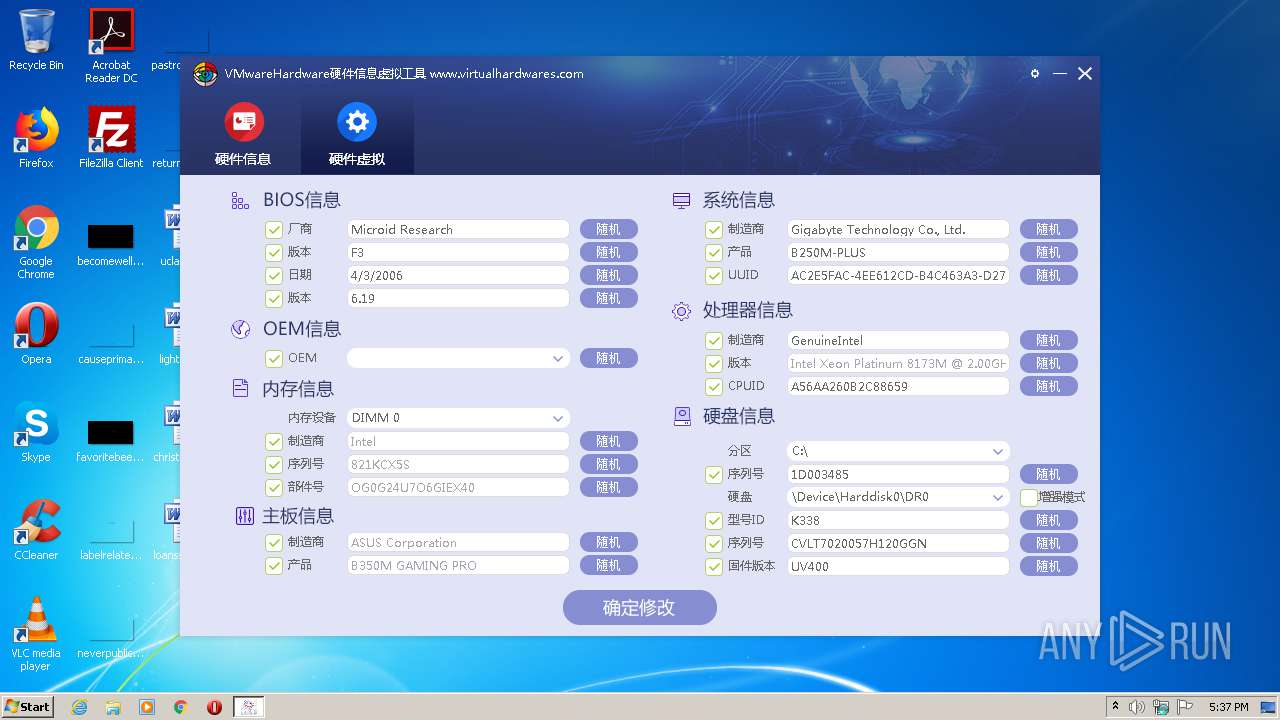Select the CCleaner desktop icon
The height and width of the screenshot is (720, 1280).
(36, 530)
